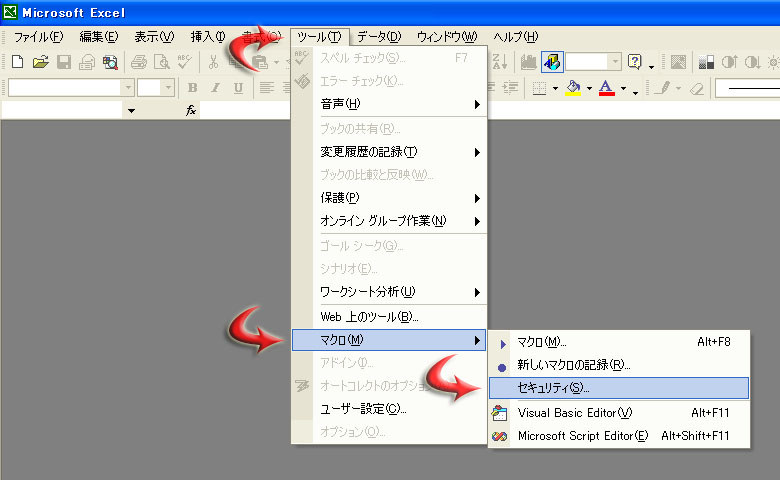Open the マクロ(M) submenu in Tools menu
The height and width of the screenshot is (480, 780).
(389, 340)
